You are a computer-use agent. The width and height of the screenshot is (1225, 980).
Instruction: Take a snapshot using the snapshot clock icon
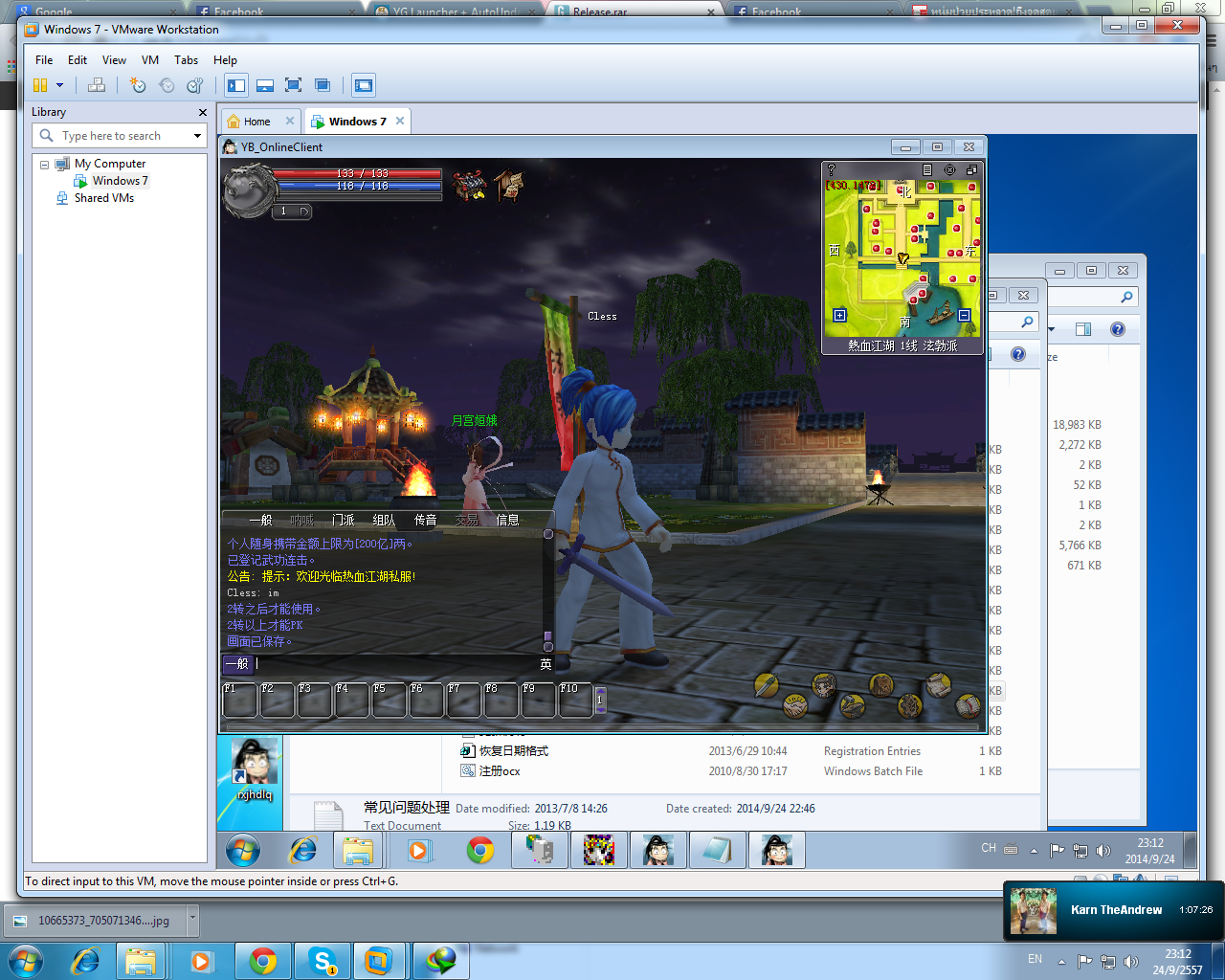(x=138, y=85)
